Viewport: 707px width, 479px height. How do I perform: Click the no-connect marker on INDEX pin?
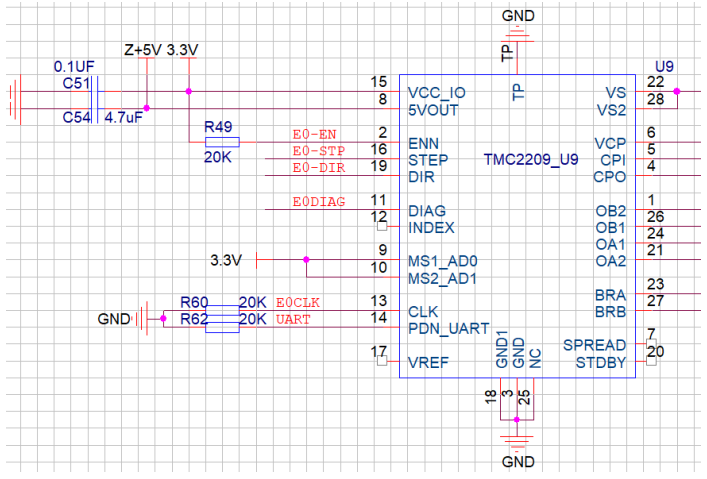tap(382, 226)
